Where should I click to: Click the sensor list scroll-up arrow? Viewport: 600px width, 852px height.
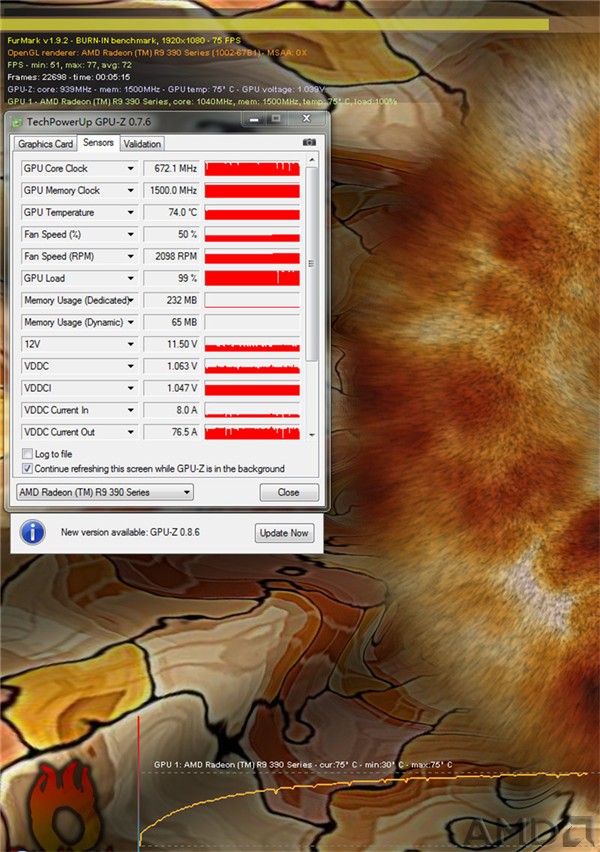click(x=311, y=160)
